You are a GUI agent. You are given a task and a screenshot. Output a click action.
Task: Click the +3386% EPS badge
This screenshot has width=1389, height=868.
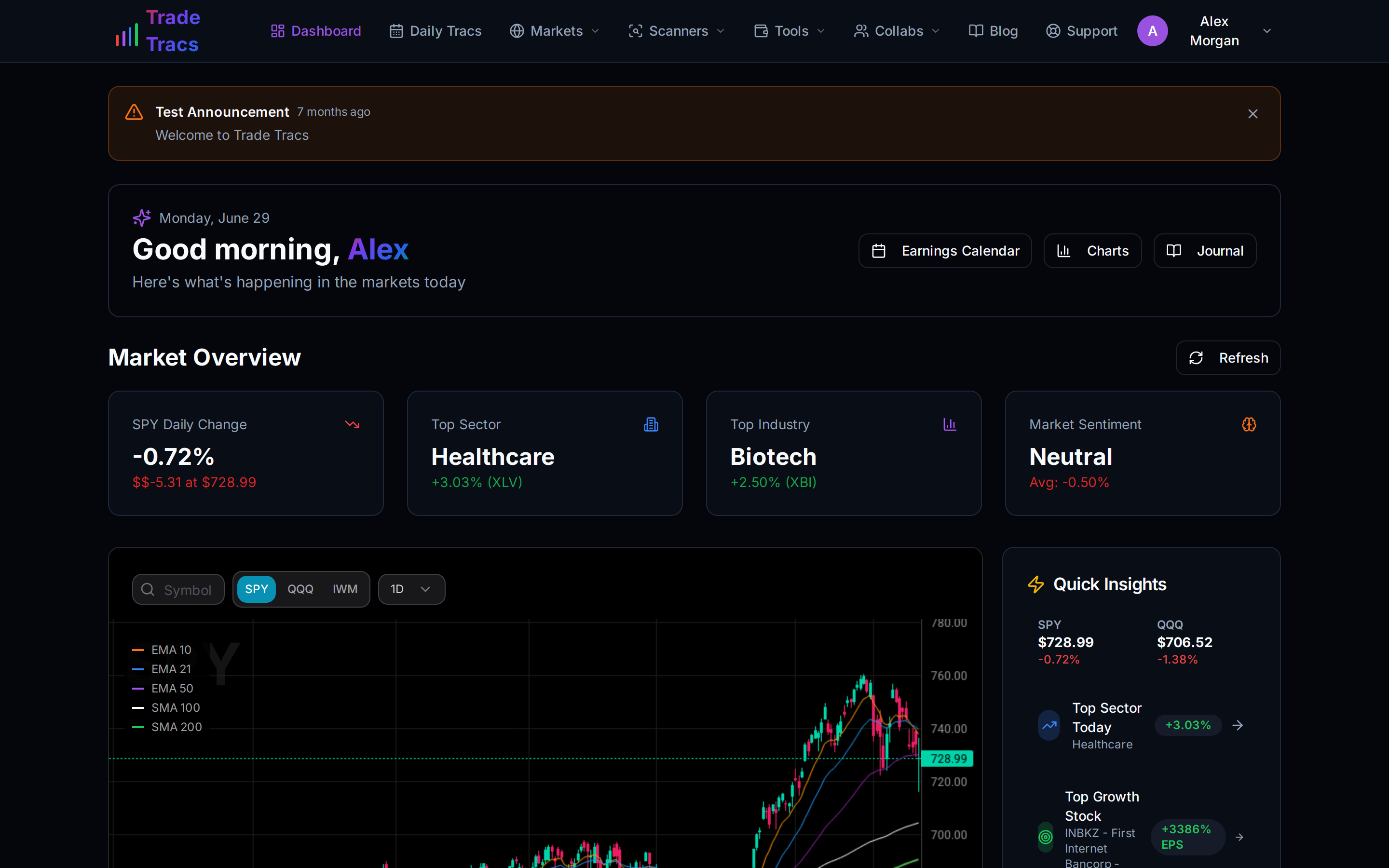point(1187,837)
